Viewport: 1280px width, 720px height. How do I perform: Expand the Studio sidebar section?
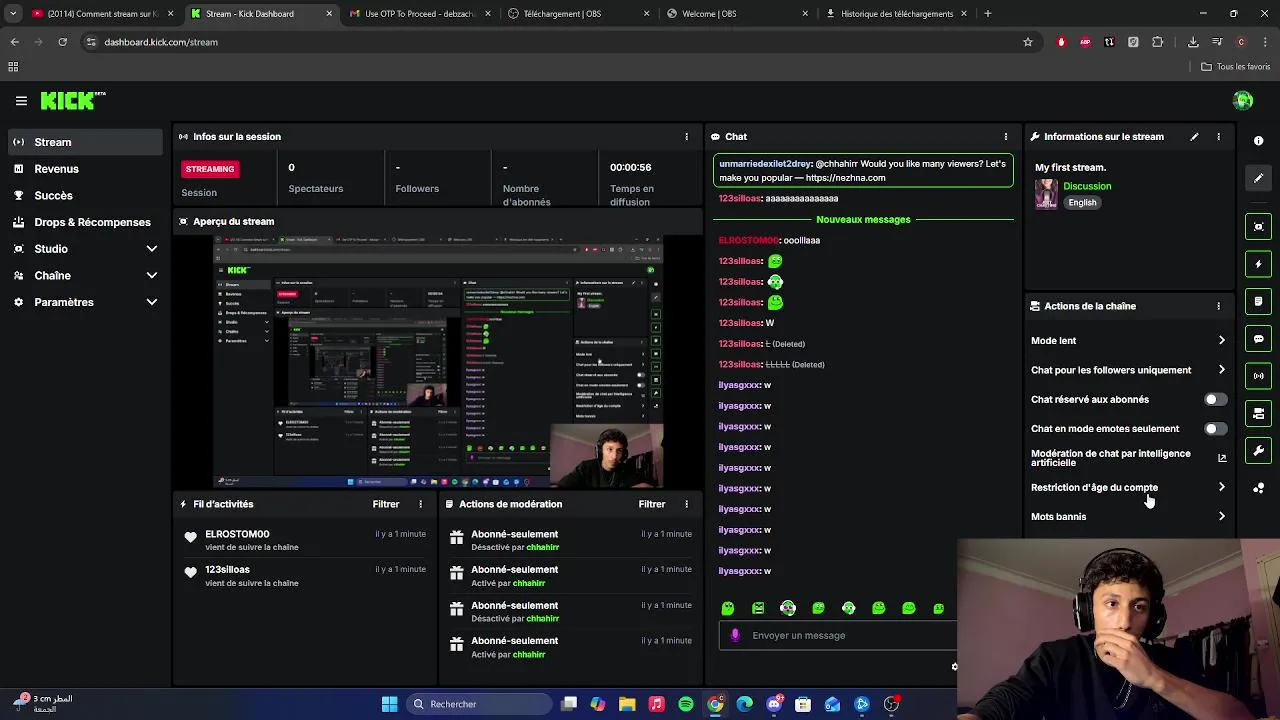(x=85, y=249)
